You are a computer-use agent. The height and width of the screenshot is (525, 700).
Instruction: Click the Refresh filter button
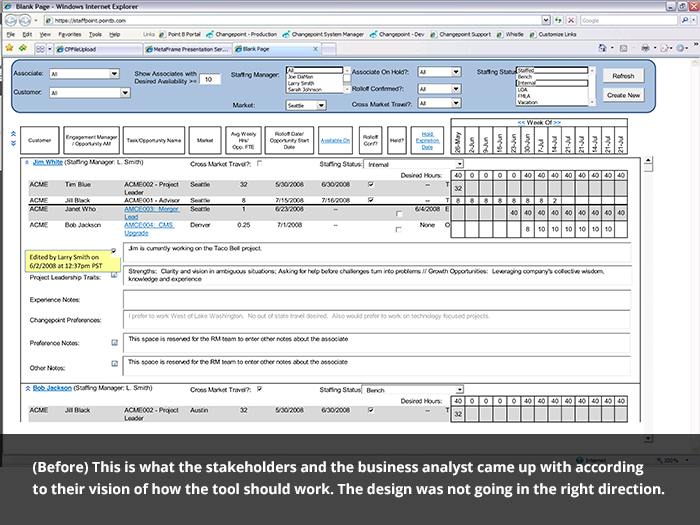pos(623,76)
